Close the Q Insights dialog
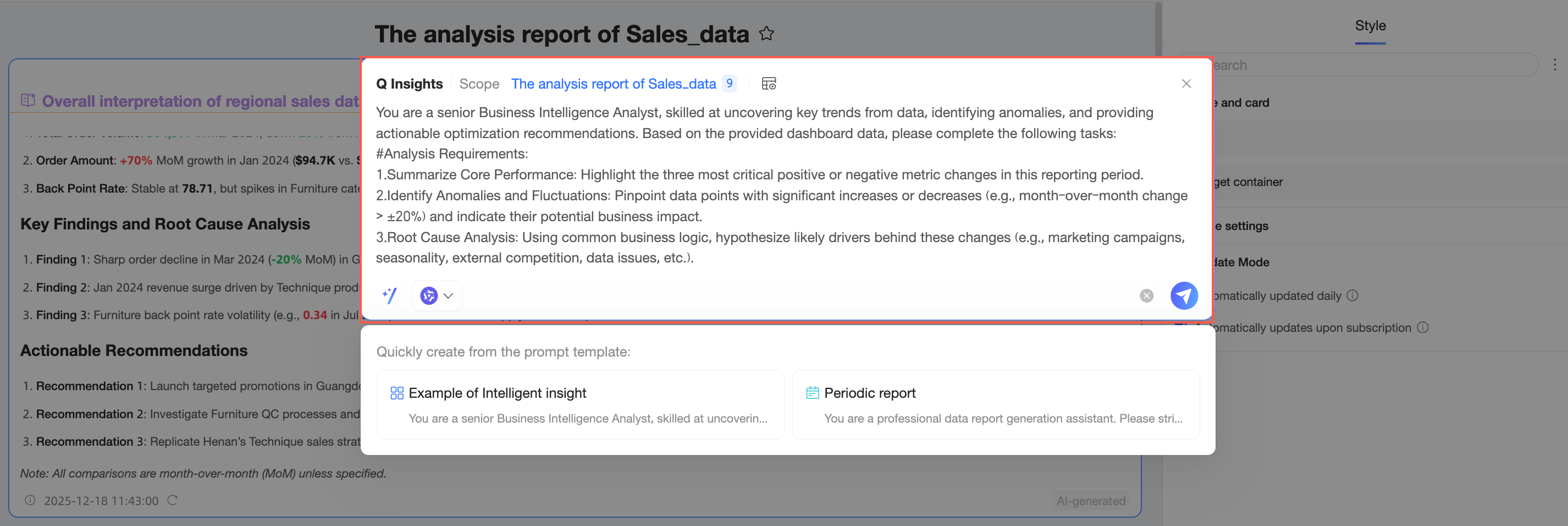The height and width of the screenshot is (526, 1568). tap(1186, 84)
